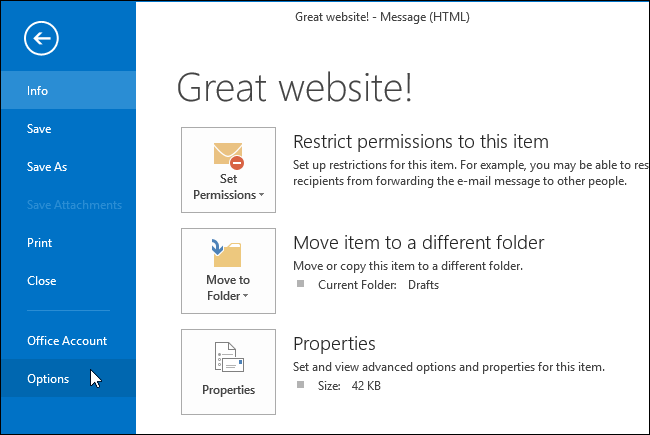Click 'Set and view advanced options' description

(x=449, y=367)
